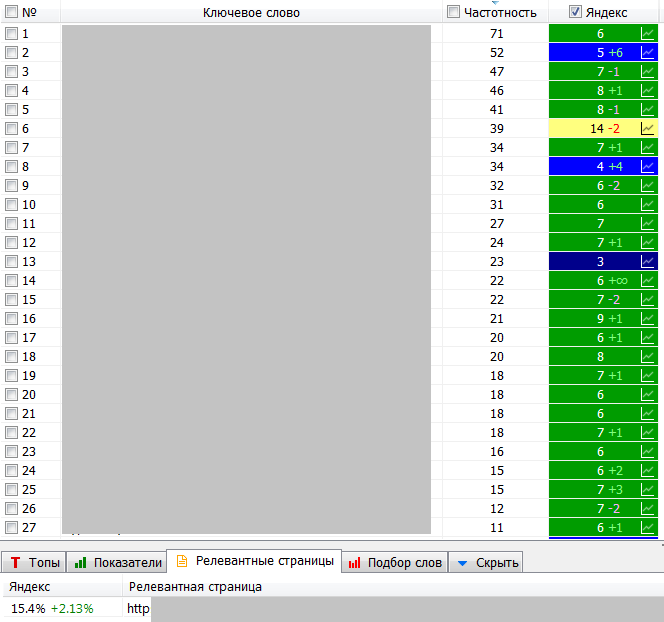This screenshot has height=622, width=664.
Task: Toggle select-all checkbox next to № header
Action: click(x=11, y=12)
